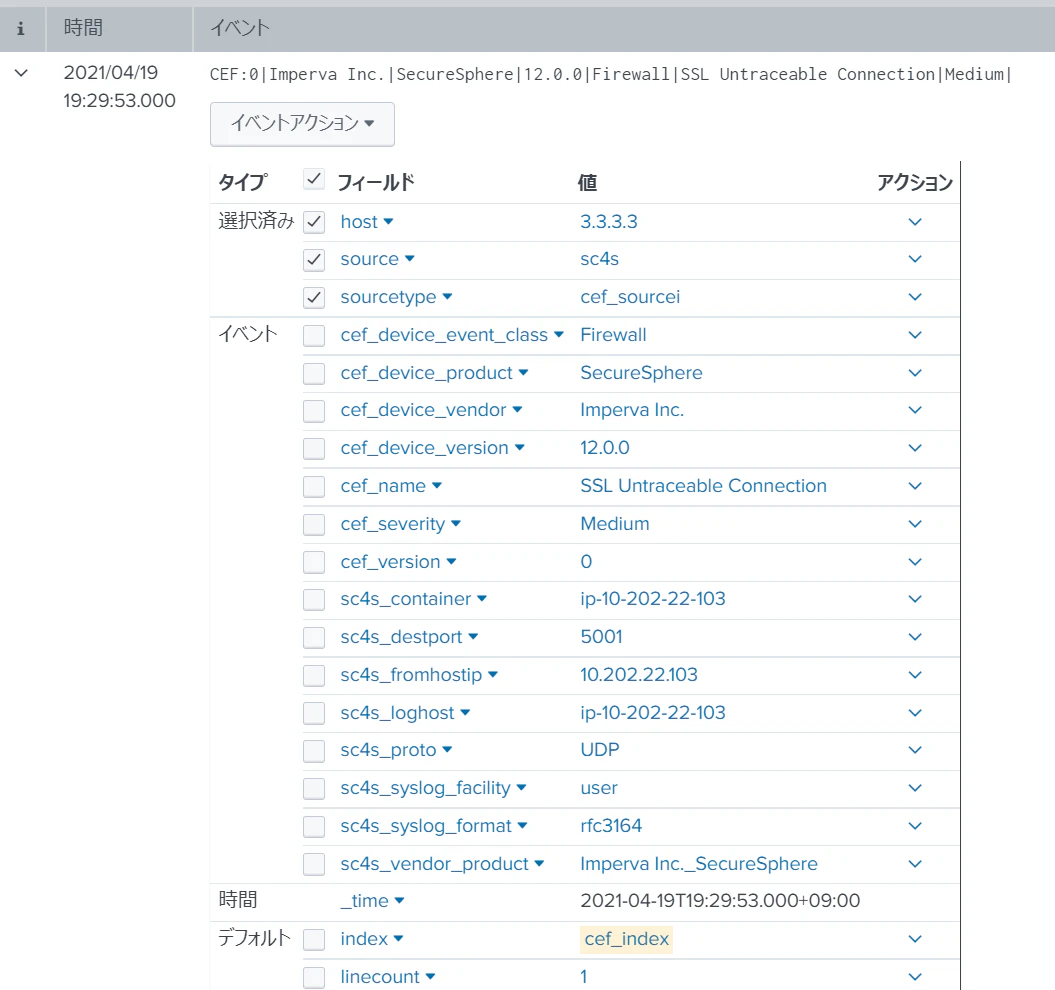Viewport: 1055px width, 990px height.
Task: Click the sourcetype value cef_sourcei
Action: pos(630,297)
